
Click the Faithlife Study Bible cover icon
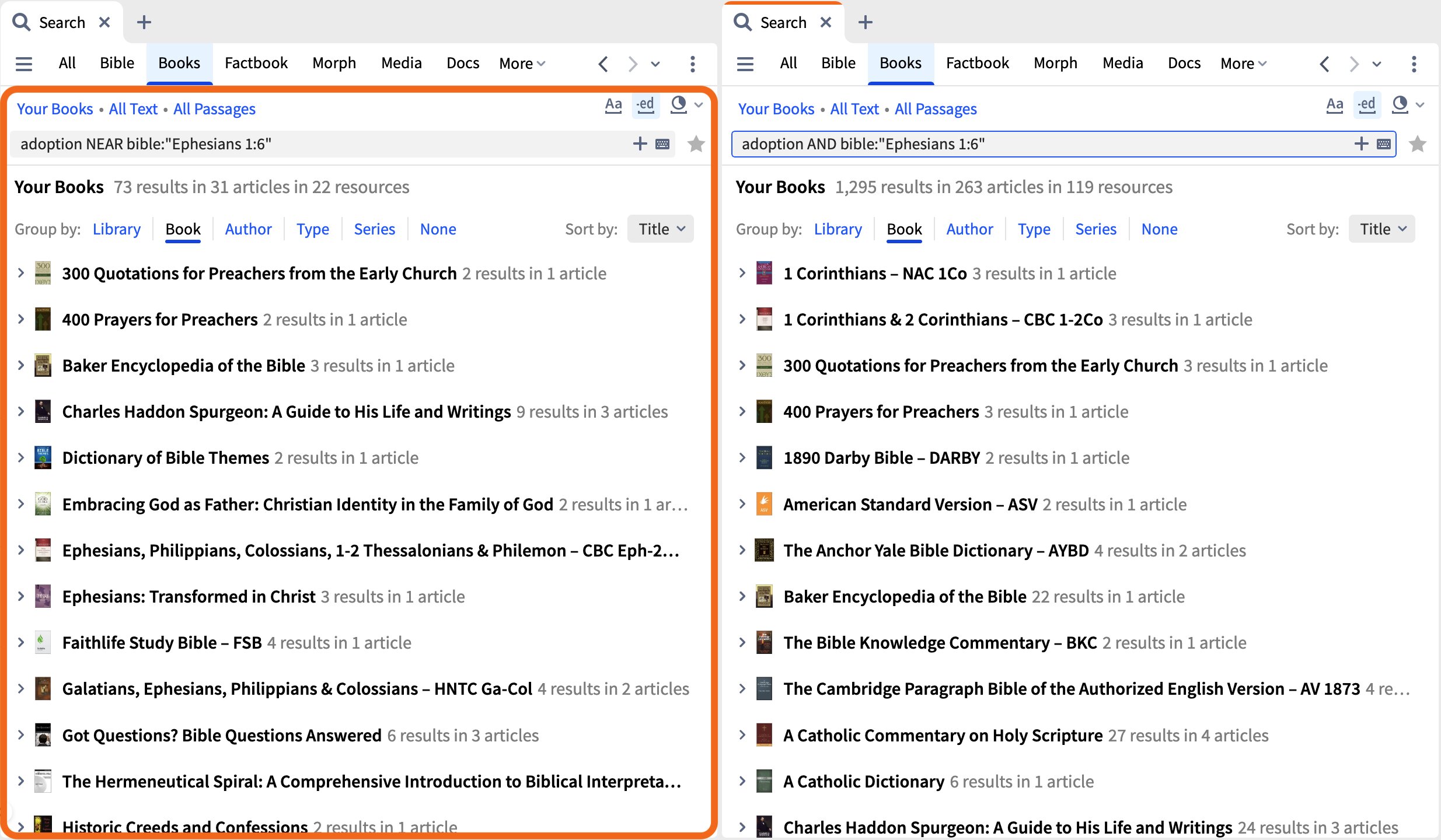coord(43,642)
